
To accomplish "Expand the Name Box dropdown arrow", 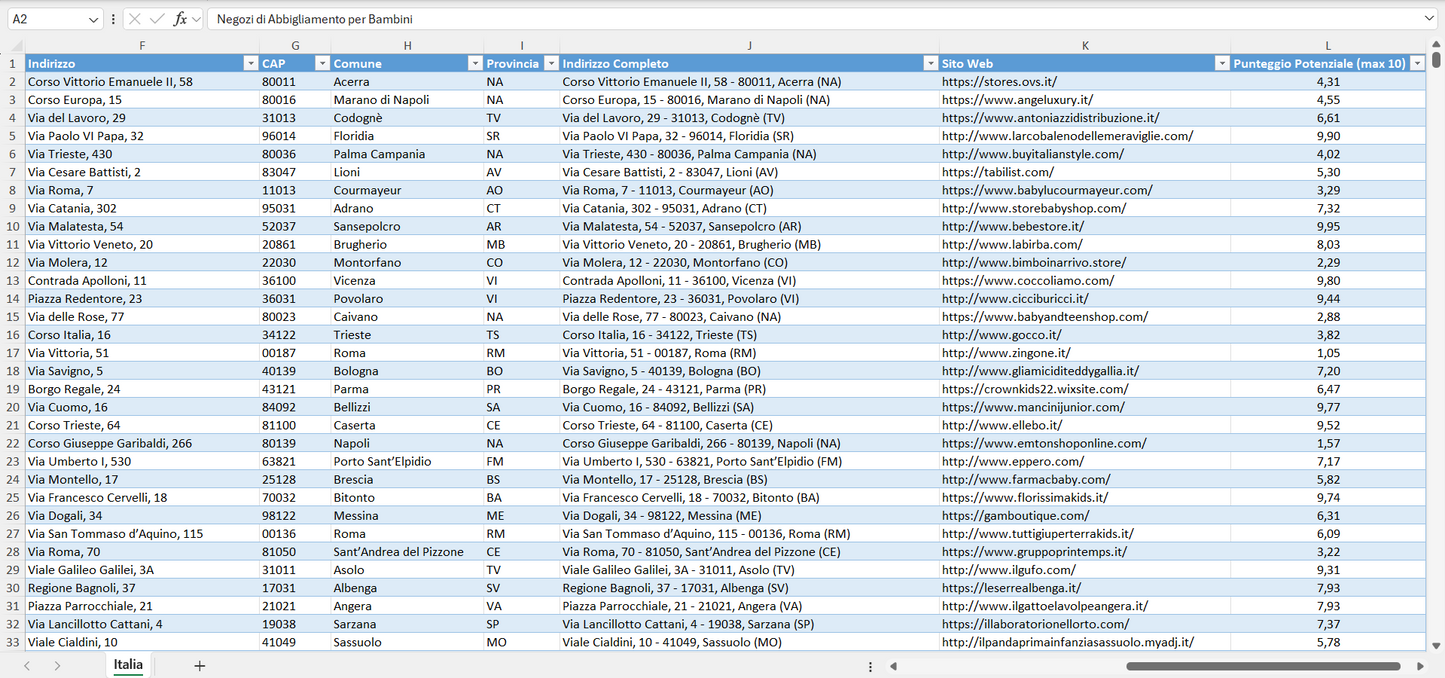I will [x=93, y=19].
